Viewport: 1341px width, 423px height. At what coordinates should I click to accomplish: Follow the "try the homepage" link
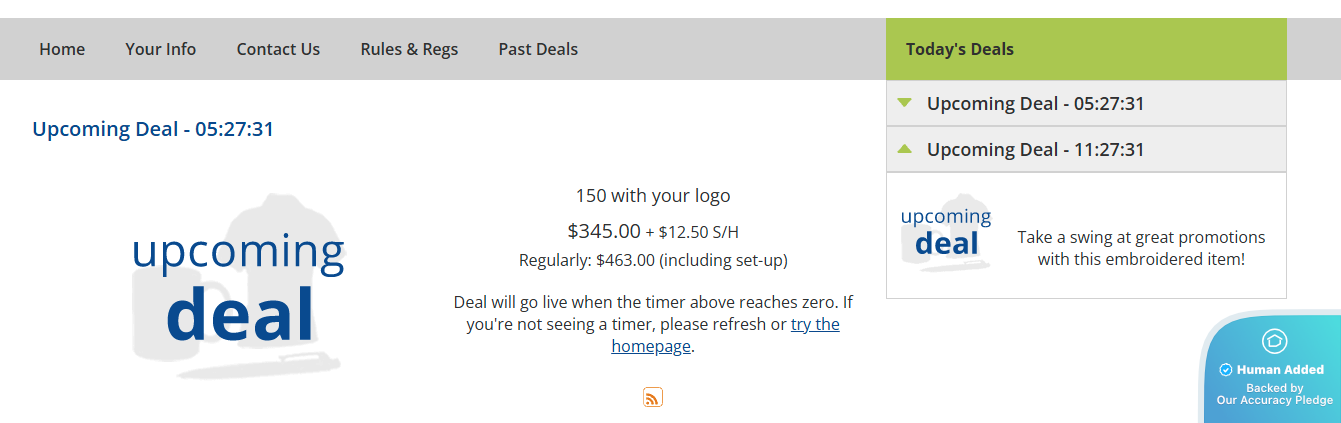tap(814, 325)
